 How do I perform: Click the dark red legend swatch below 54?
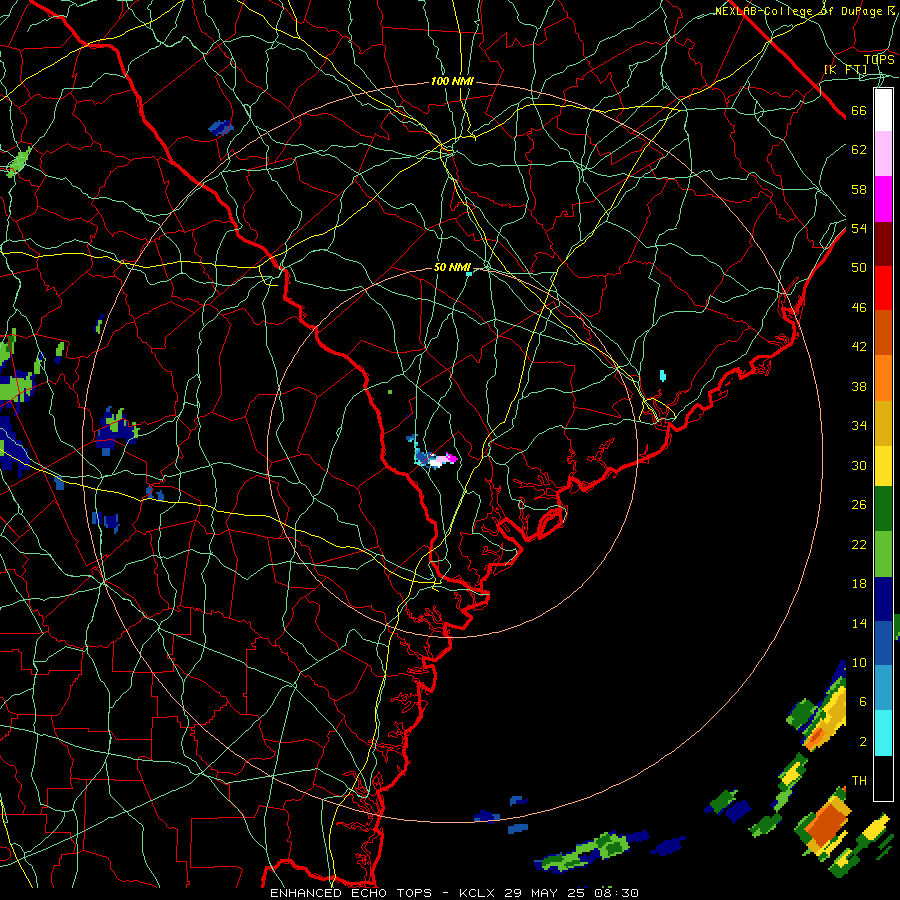pos(883,243)
